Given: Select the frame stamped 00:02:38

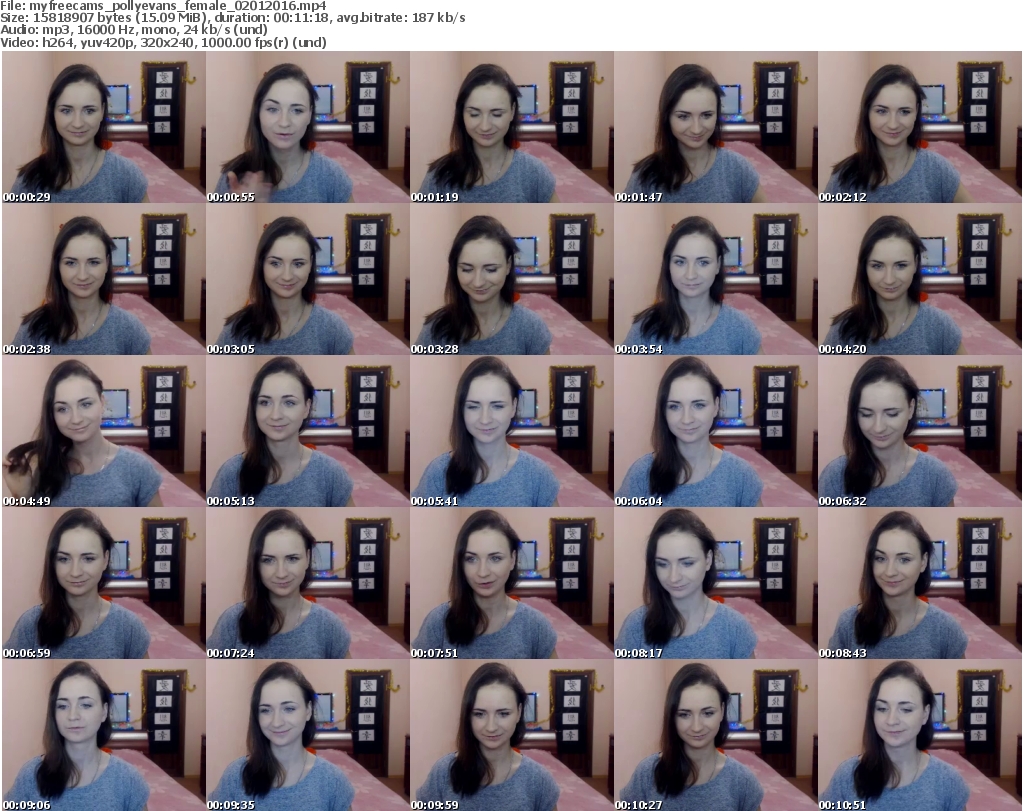Looking at the screenshot, I should [x=104, y=279].
